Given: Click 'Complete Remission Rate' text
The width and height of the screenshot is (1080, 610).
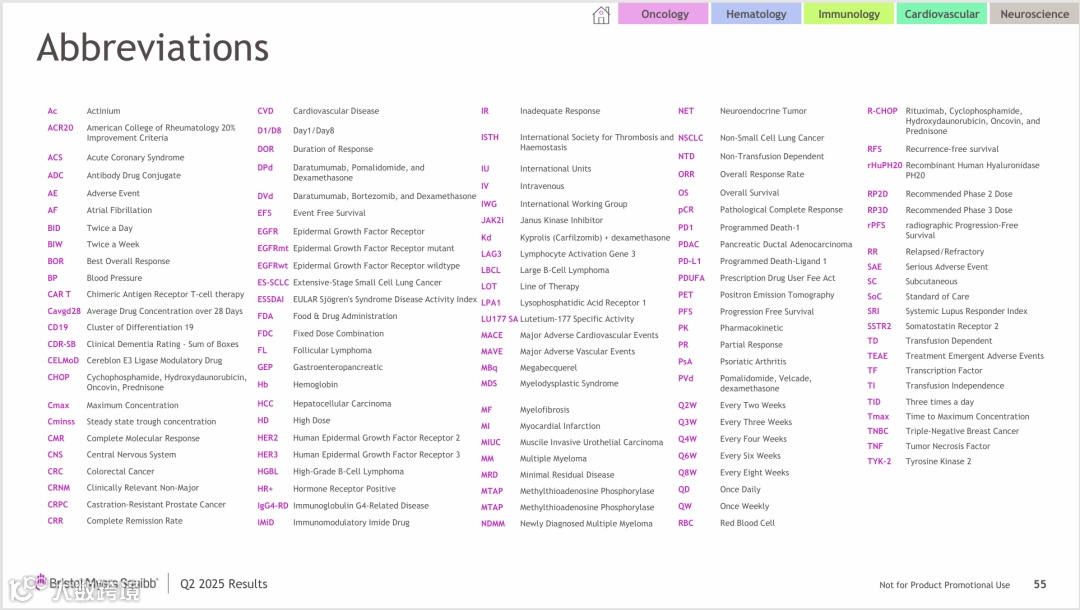Looking at the screenshot, I should tap(134, 521).
